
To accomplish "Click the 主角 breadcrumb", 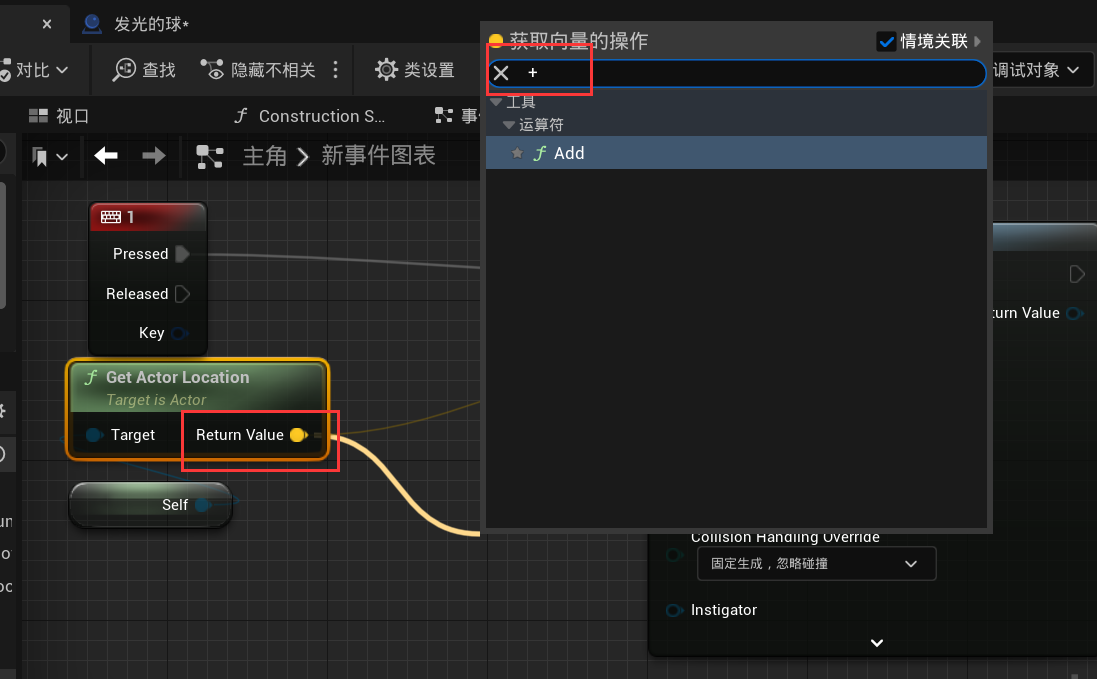I will coord(264,155).
